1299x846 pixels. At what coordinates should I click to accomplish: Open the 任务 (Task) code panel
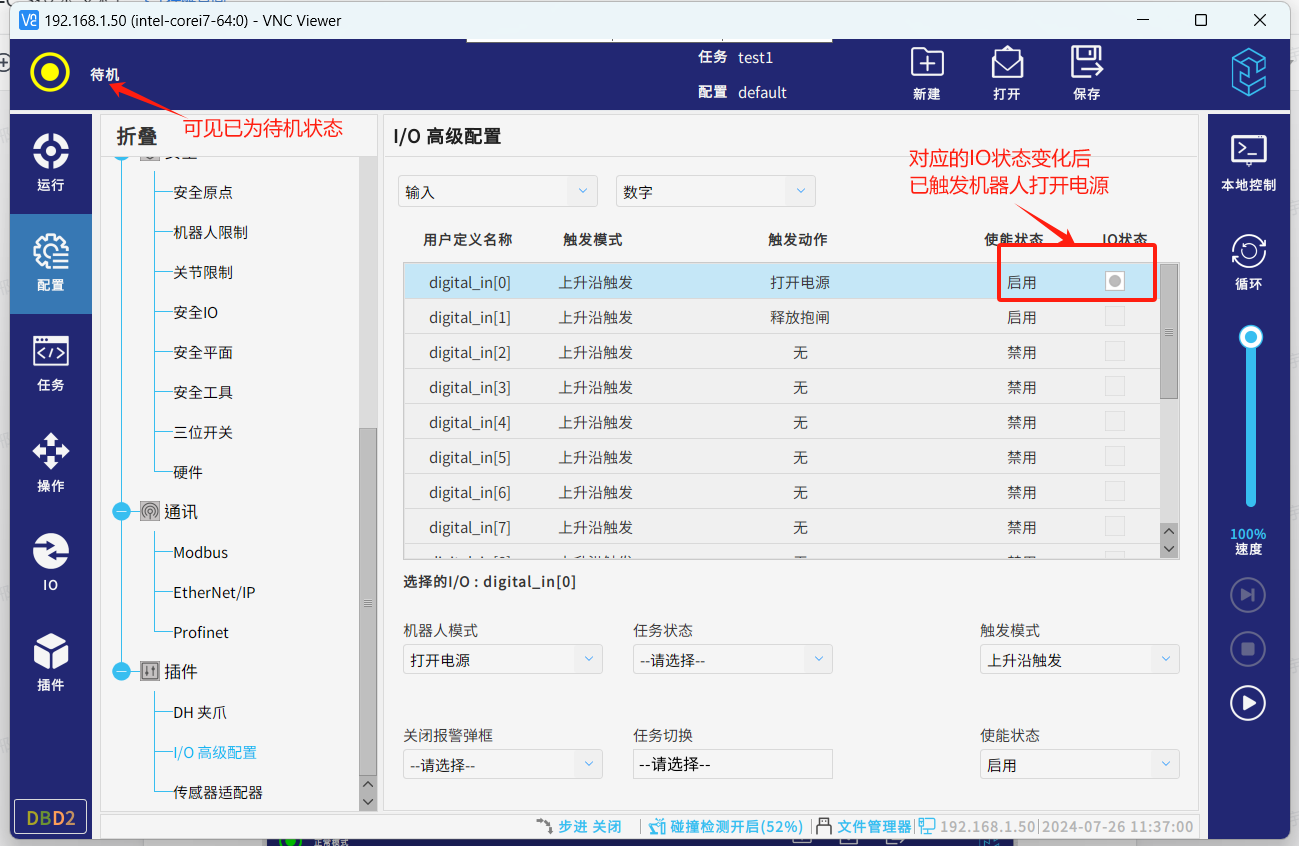coord(50,362)
